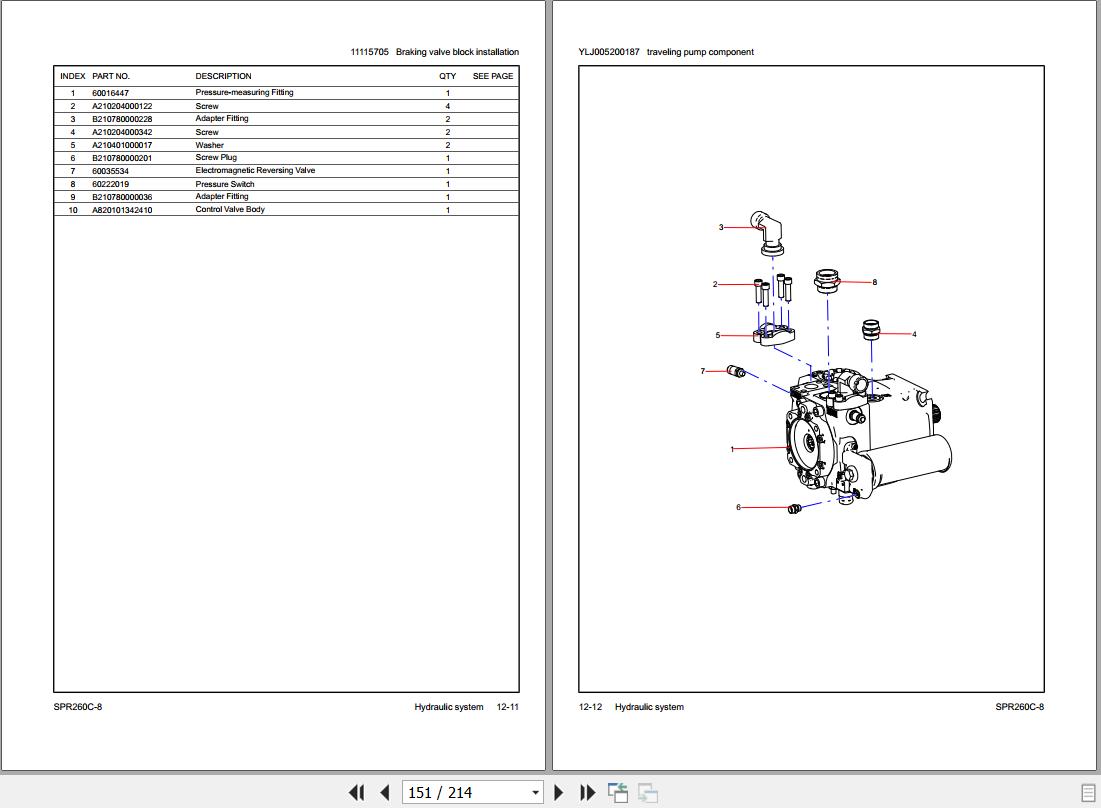This screenshot has height=808, width=1101.
Task: Open the page layout icon at bottom right
Action: point(1088,793)
